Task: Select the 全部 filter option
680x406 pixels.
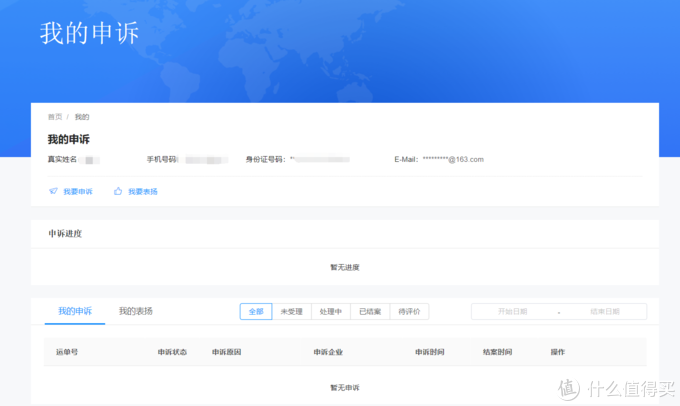Action: tap(256, 311)
